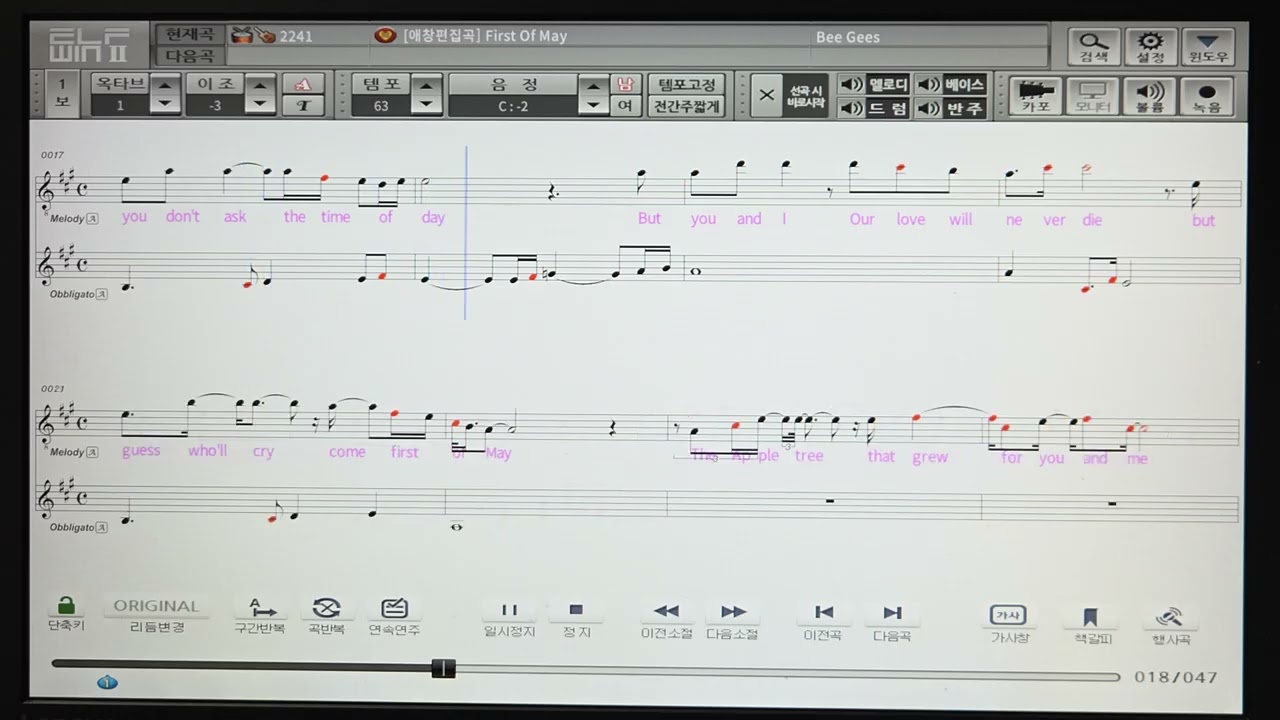Stop playback with 정지
The width and height of the screenshot is (1280, 720).
pyautogui.click(x=576, y=618)
